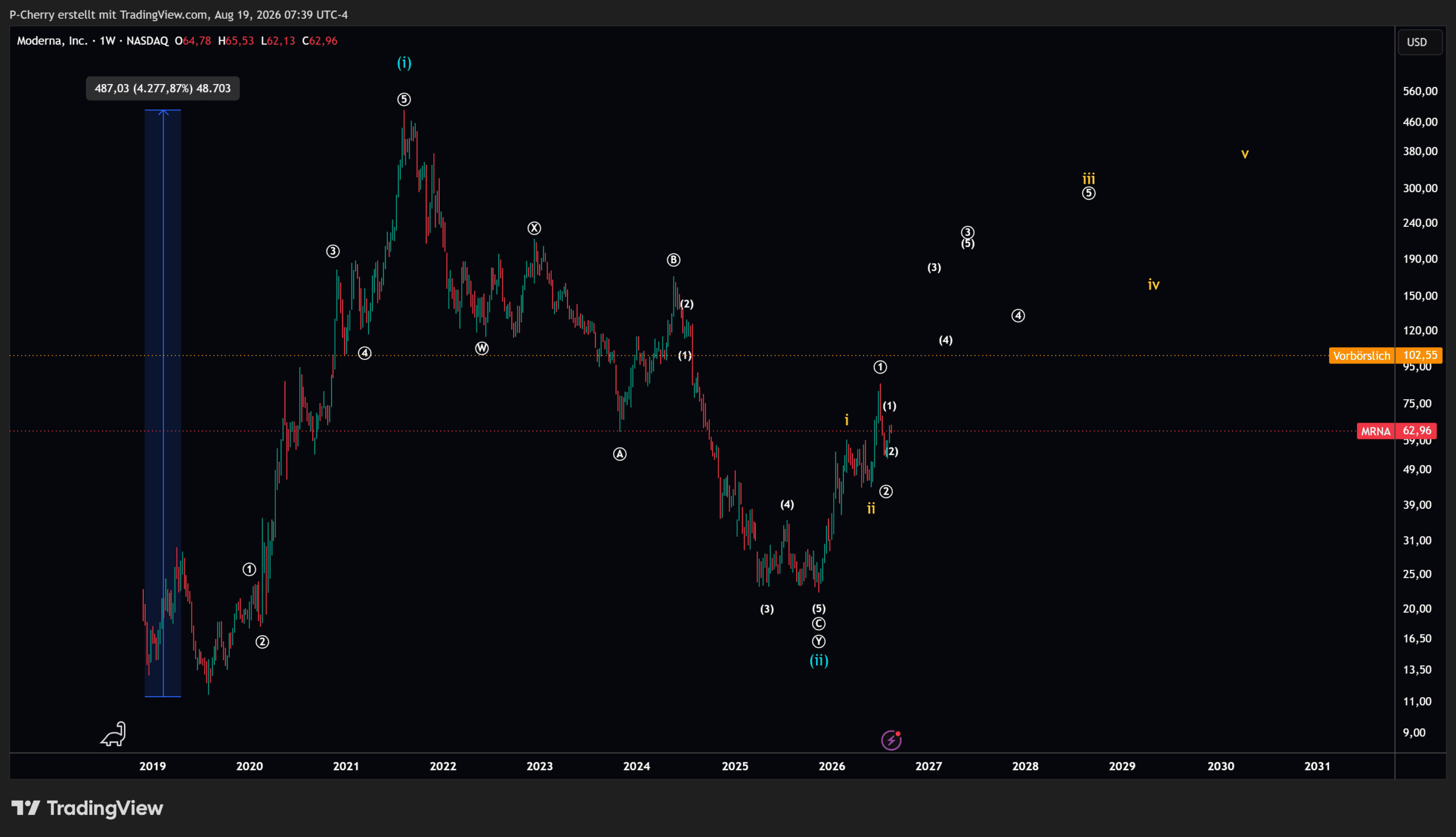Screen dimensions: 1456x837
Task: Click the 460,00 price scale value
Action: coord(1420,122)
